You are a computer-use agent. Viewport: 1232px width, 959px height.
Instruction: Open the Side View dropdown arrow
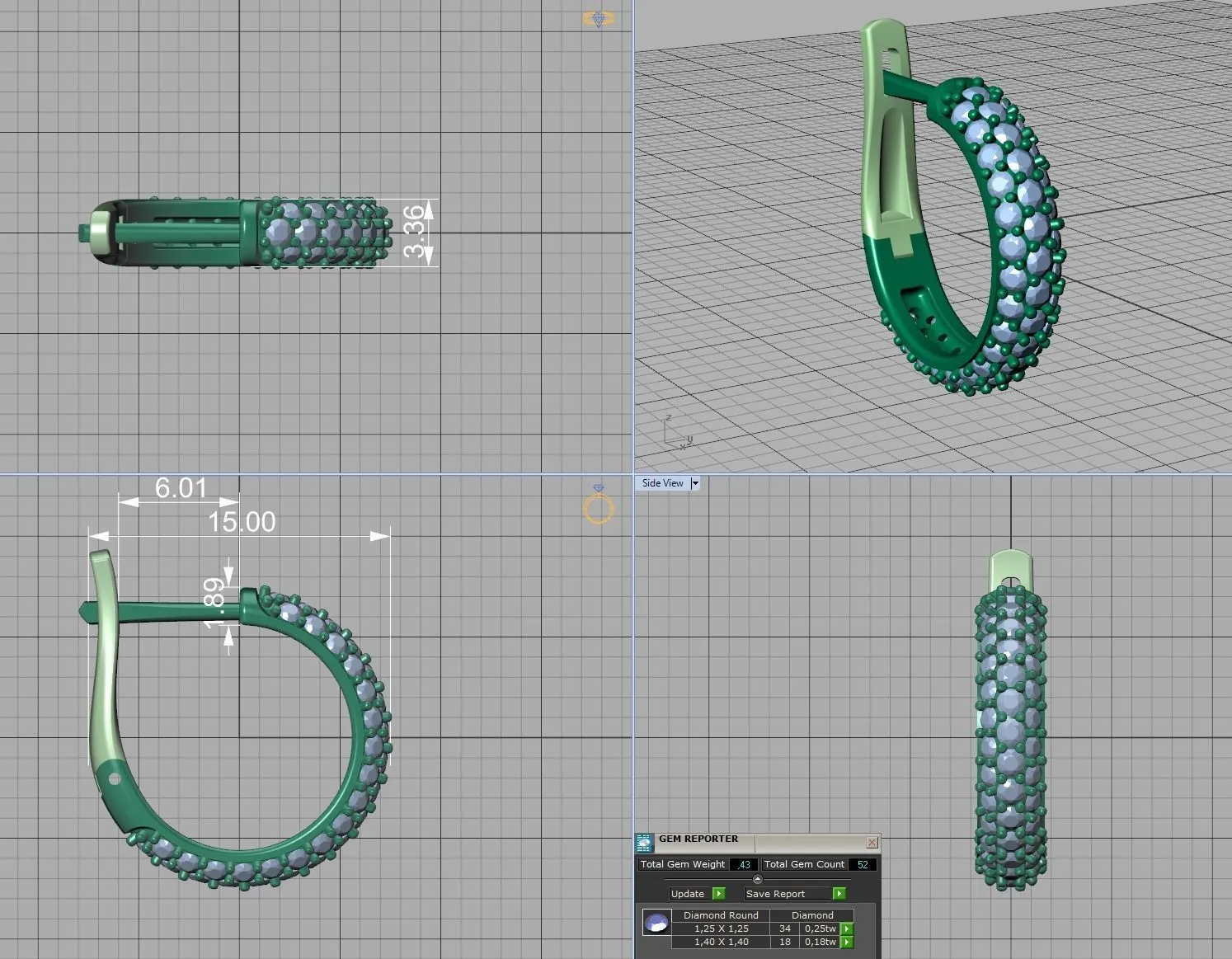pos(695,484)
